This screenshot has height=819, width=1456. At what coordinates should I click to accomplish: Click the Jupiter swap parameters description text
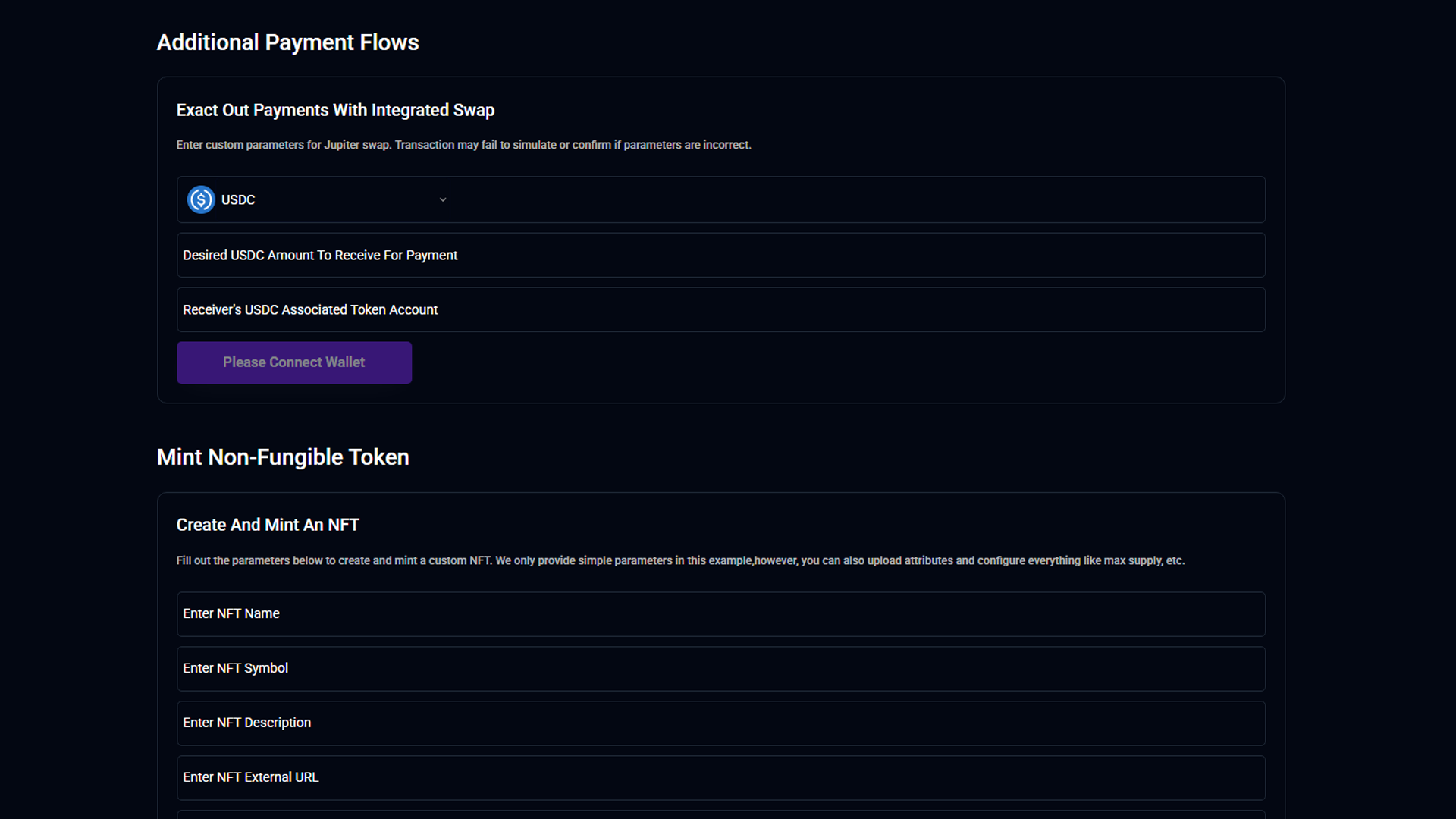point(463,145)
